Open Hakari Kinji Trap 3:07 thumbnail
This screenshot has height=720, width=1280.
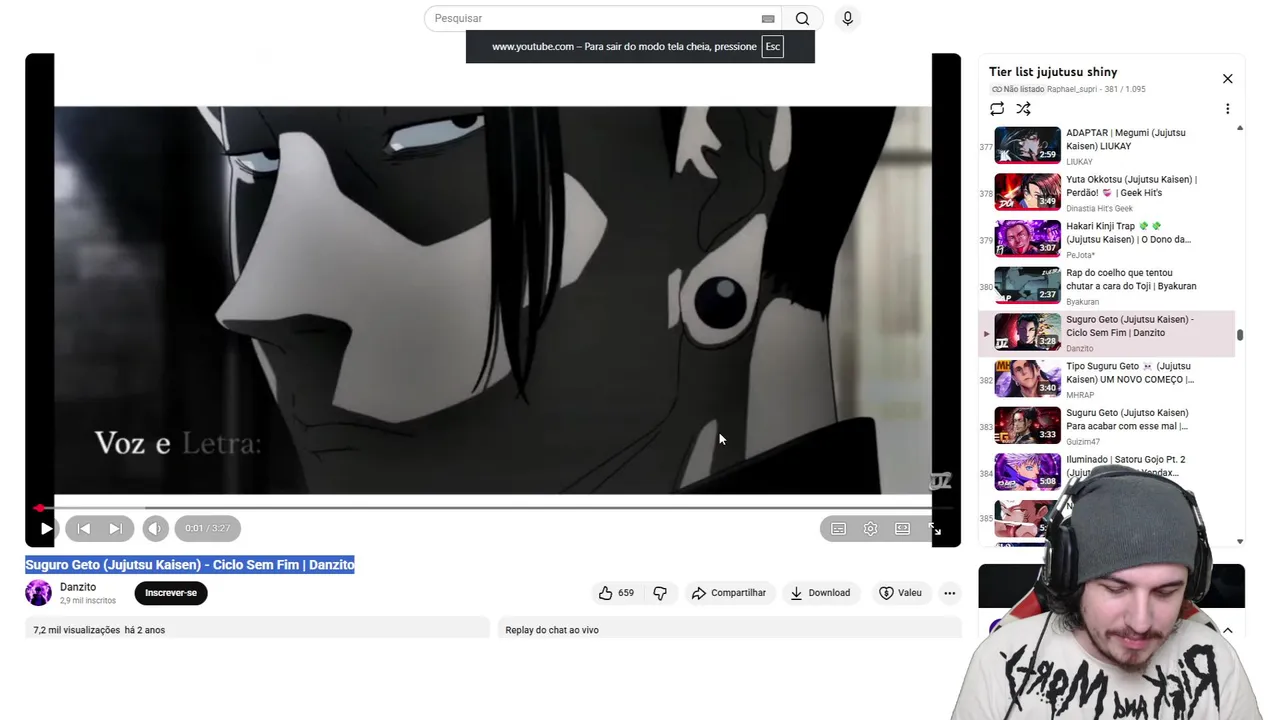pyautogui.click(x=1027, y=239)
